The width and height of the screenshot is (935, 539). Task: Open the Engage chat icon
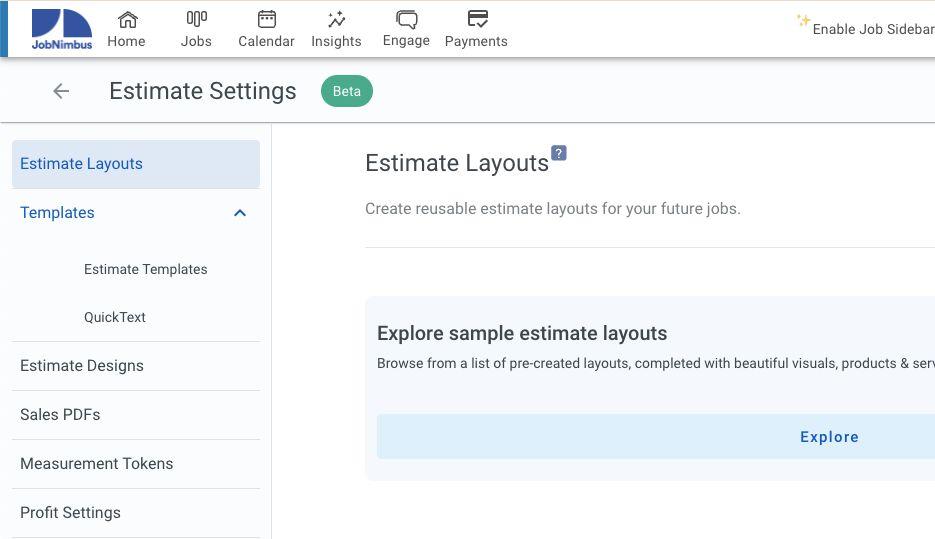click(x=406, y=20)
